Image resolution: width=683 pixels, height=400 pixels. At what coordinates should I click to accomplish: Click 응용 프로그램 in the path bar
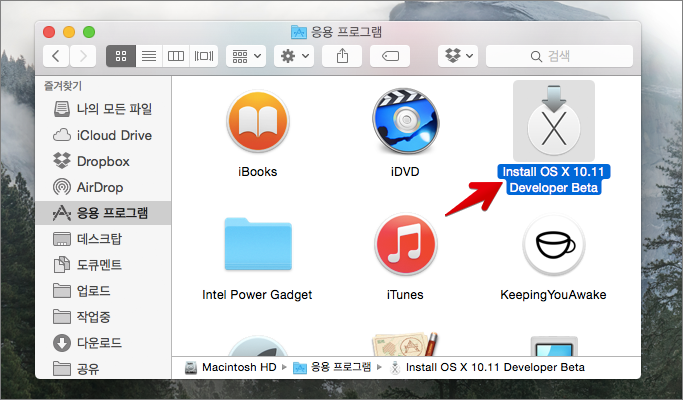click(x=332, y=367)
